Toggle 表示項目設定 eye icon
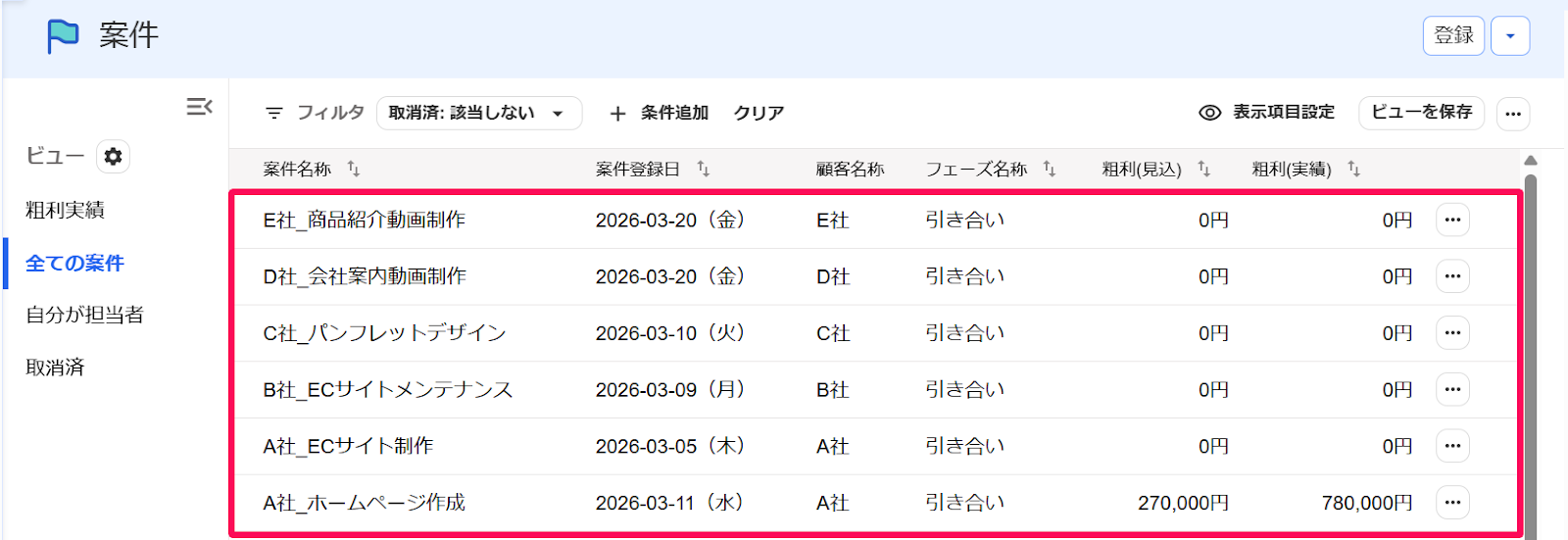This screenshot has height=540, width=1568. pyautogui.click(x=1210, y=113)
